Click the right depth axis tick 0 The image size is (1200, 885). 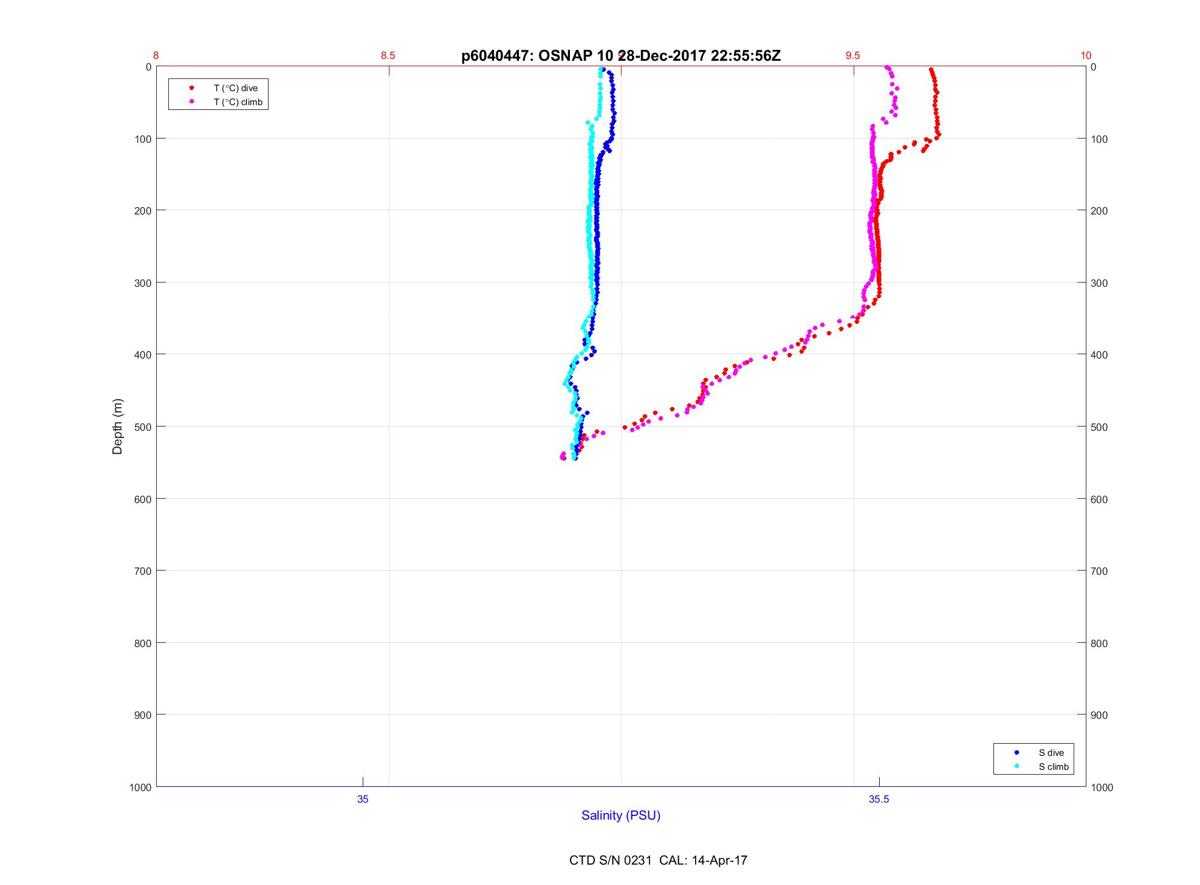tap(1094, 67)
